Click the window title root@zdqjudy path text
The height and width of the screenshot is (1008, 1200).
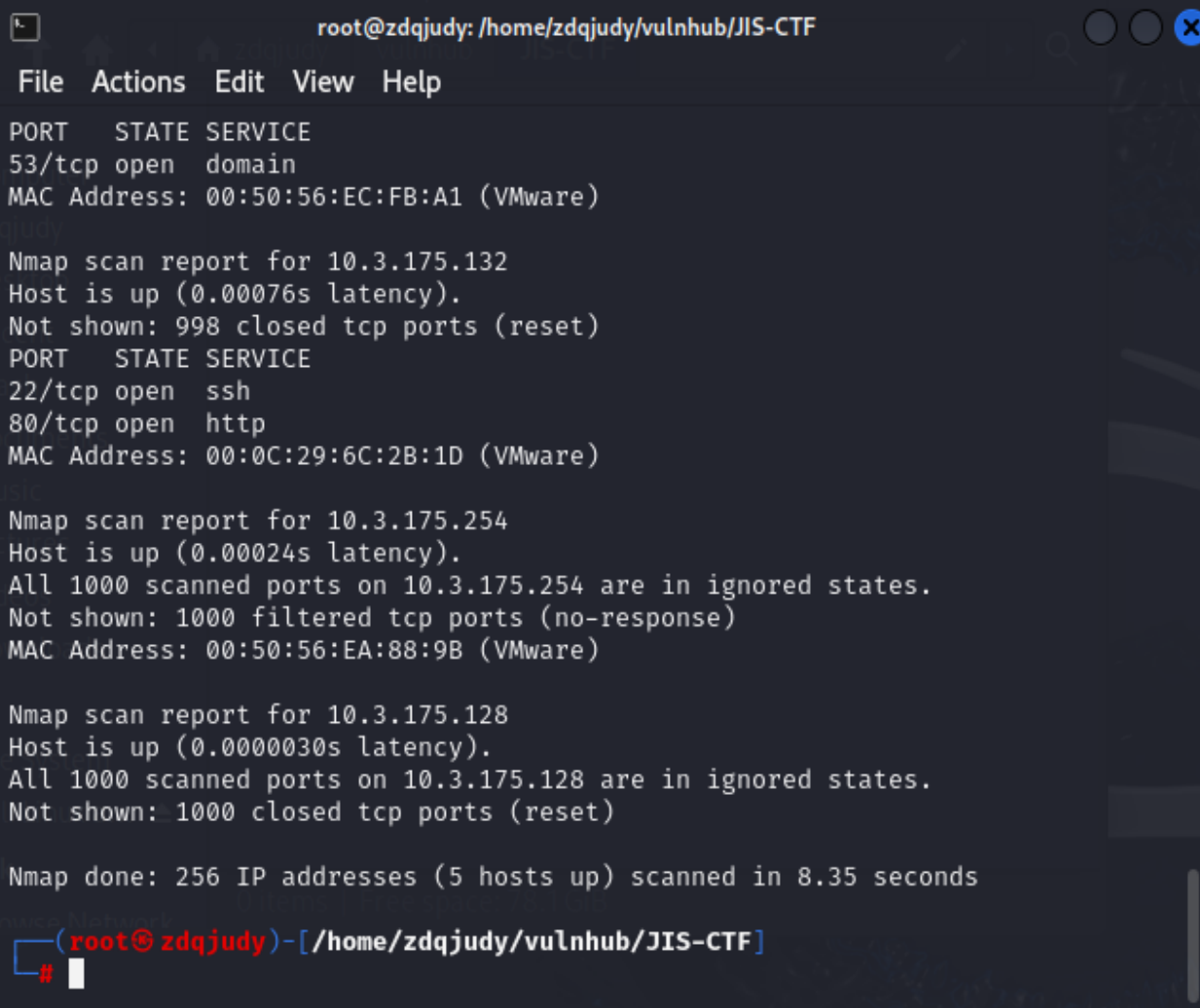[566, 27]
